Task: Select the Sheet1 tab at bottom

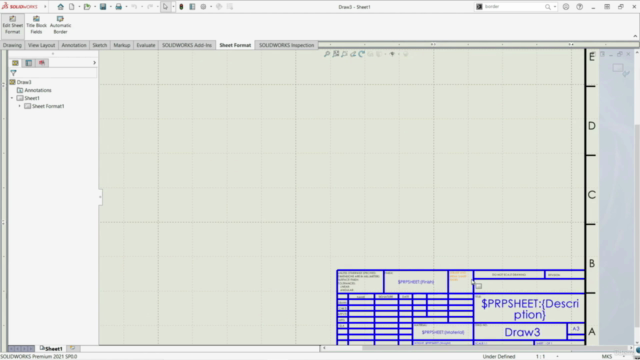Action: point(51,349)
